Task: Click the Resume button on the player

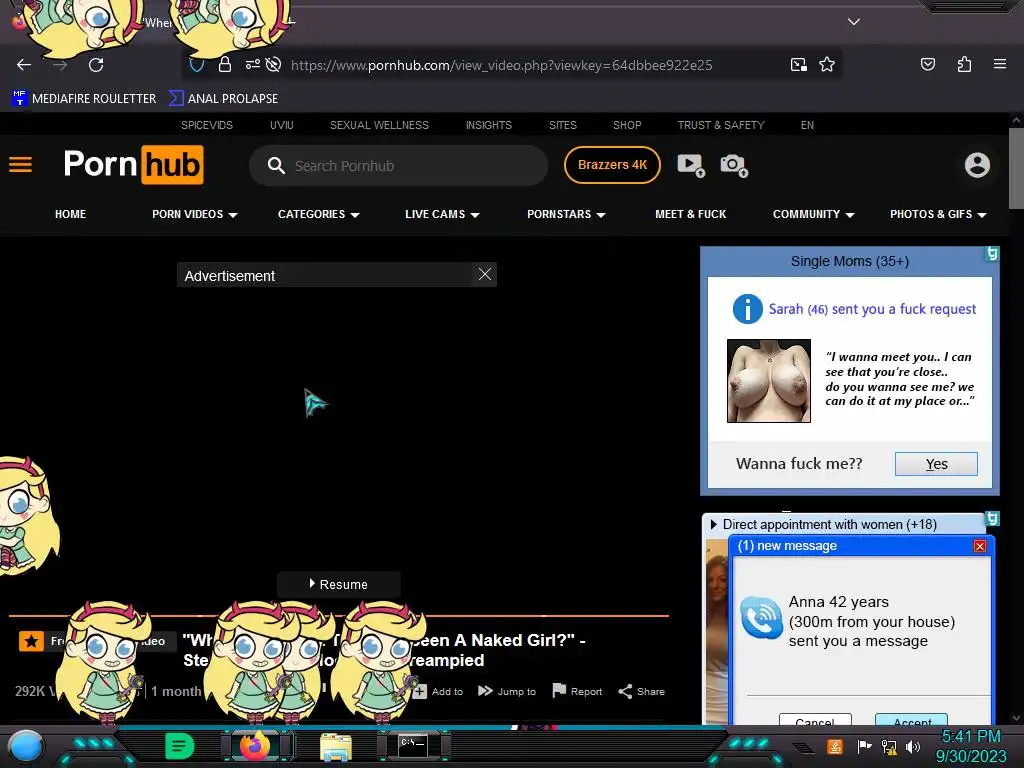Action: tap(338, 584)
